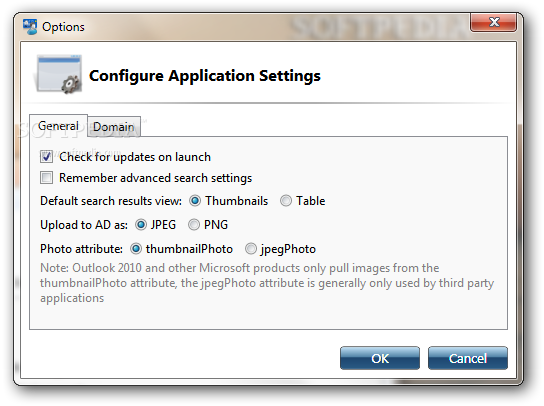Image resolution: width=544 pixels, height=406 pixels.
Task: Click the Photo attribute label
Action: click(81, 249)
